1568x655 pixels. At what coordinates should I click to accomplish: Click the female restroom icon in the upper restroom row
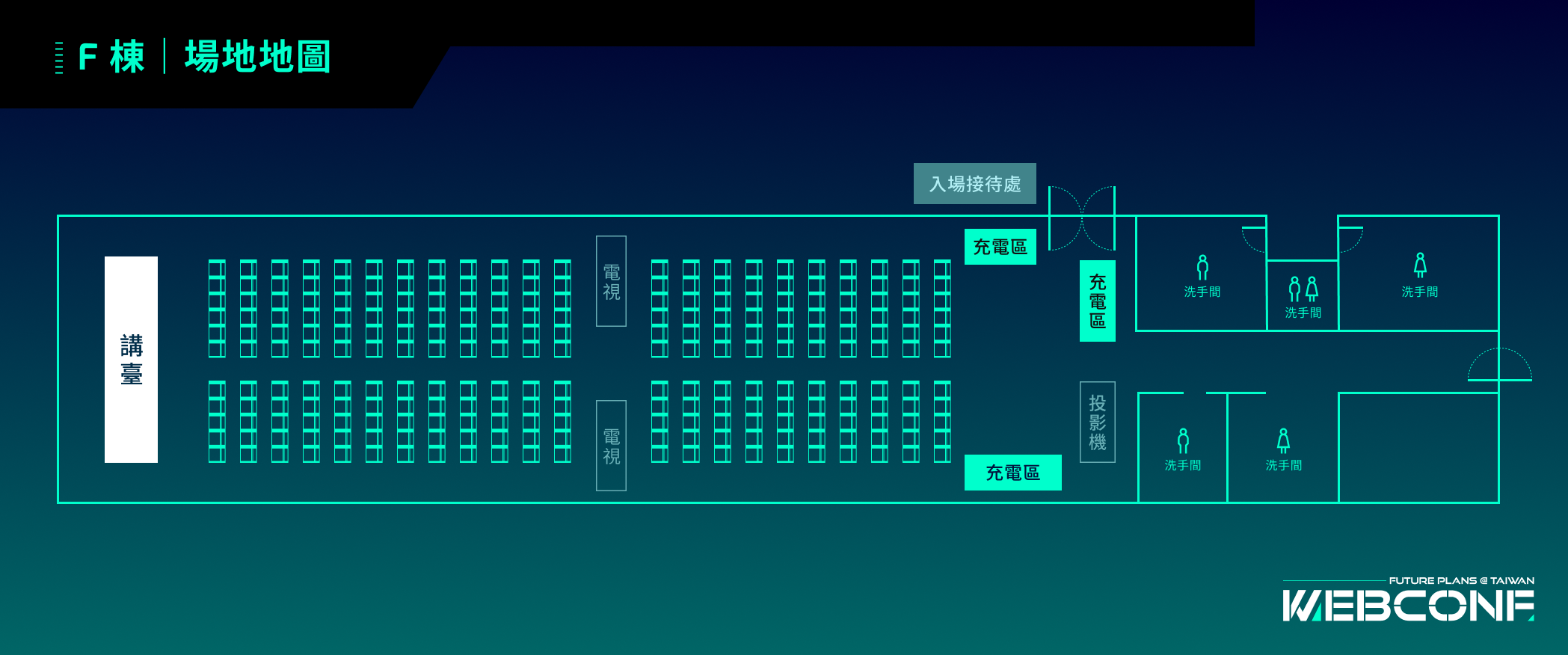[1420, 265]
